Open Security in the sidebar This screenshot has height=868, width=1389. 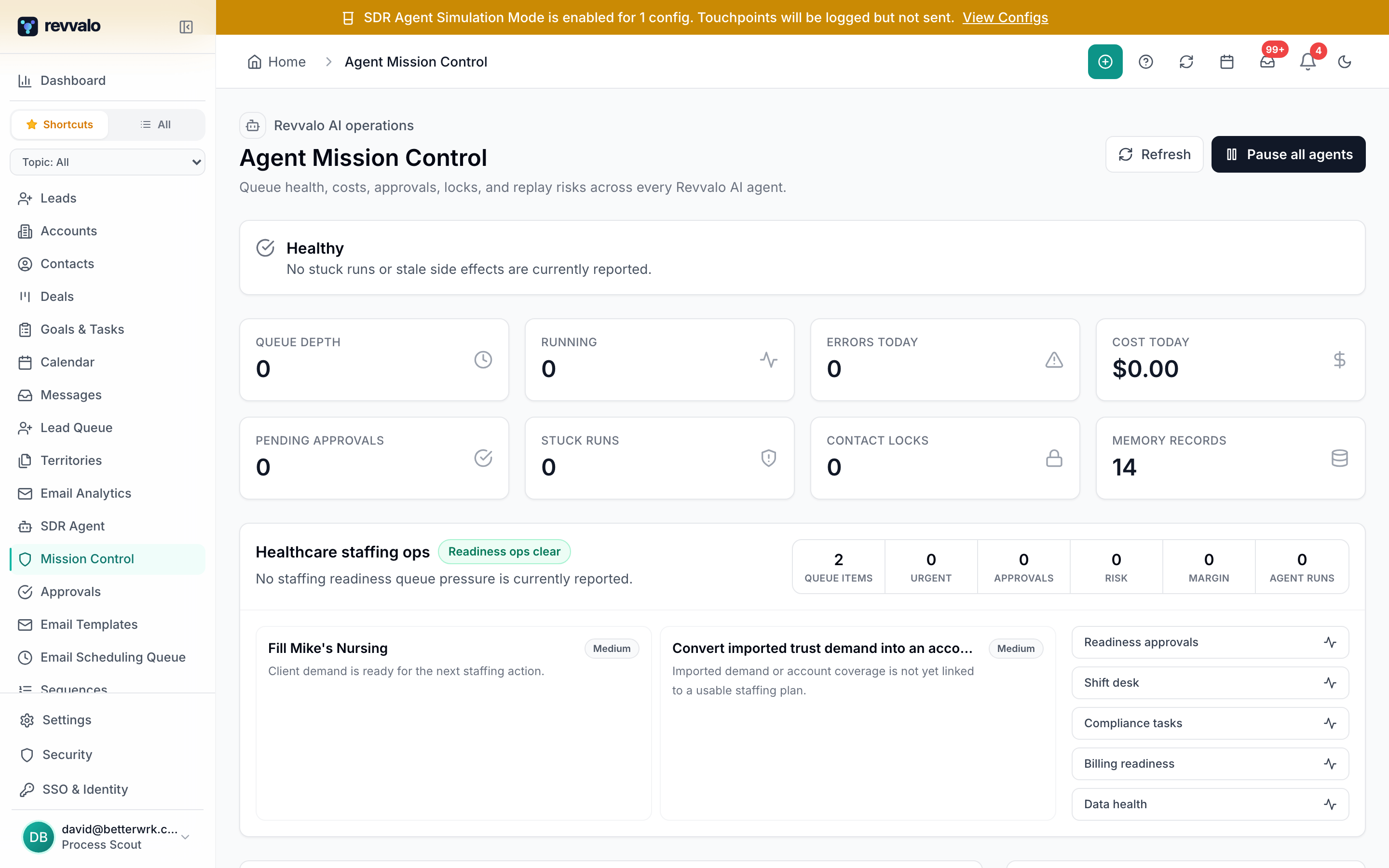(108, 754)
